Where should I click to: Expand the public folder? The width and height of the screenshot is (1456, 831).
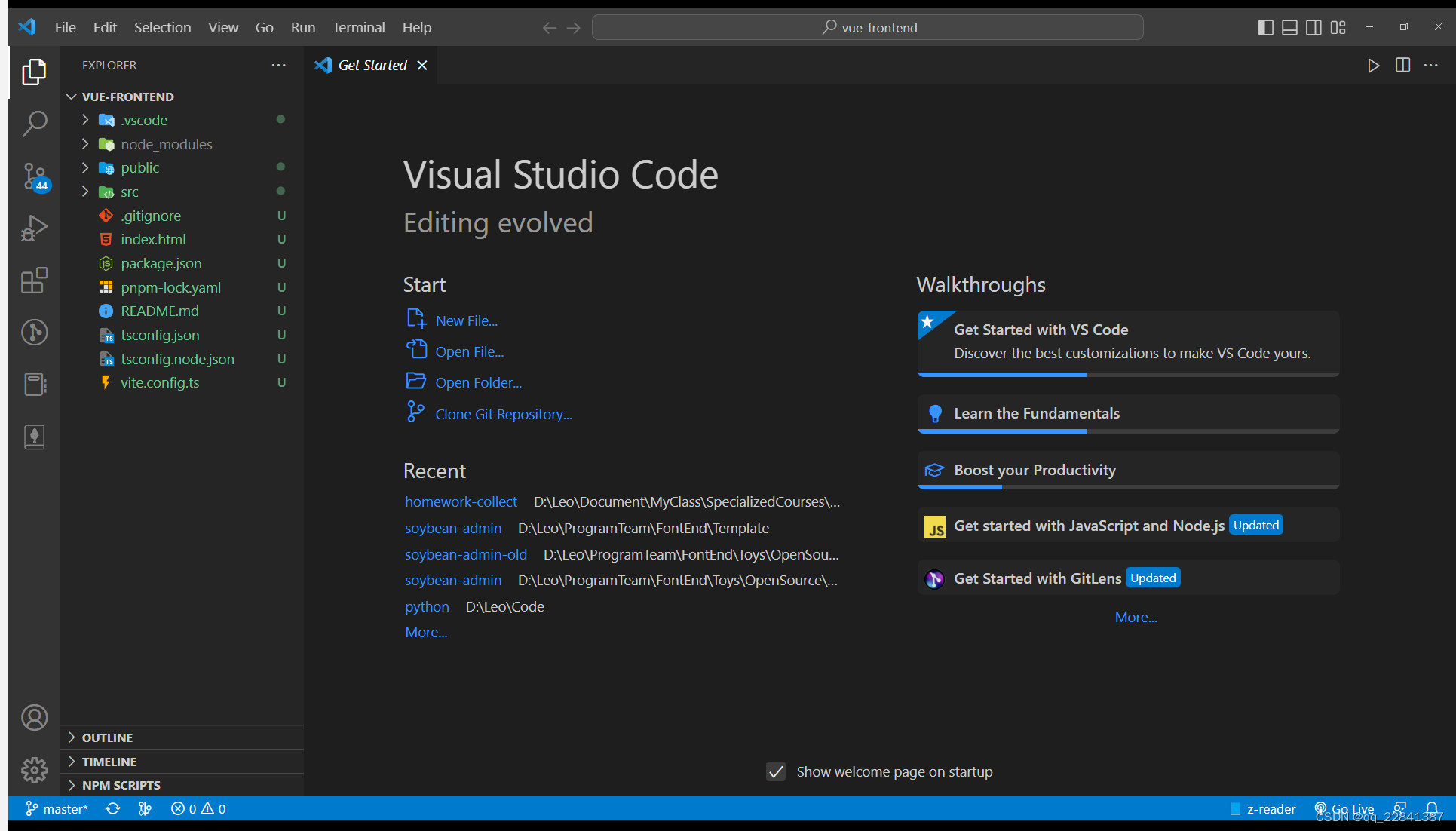tap(182, 167)
